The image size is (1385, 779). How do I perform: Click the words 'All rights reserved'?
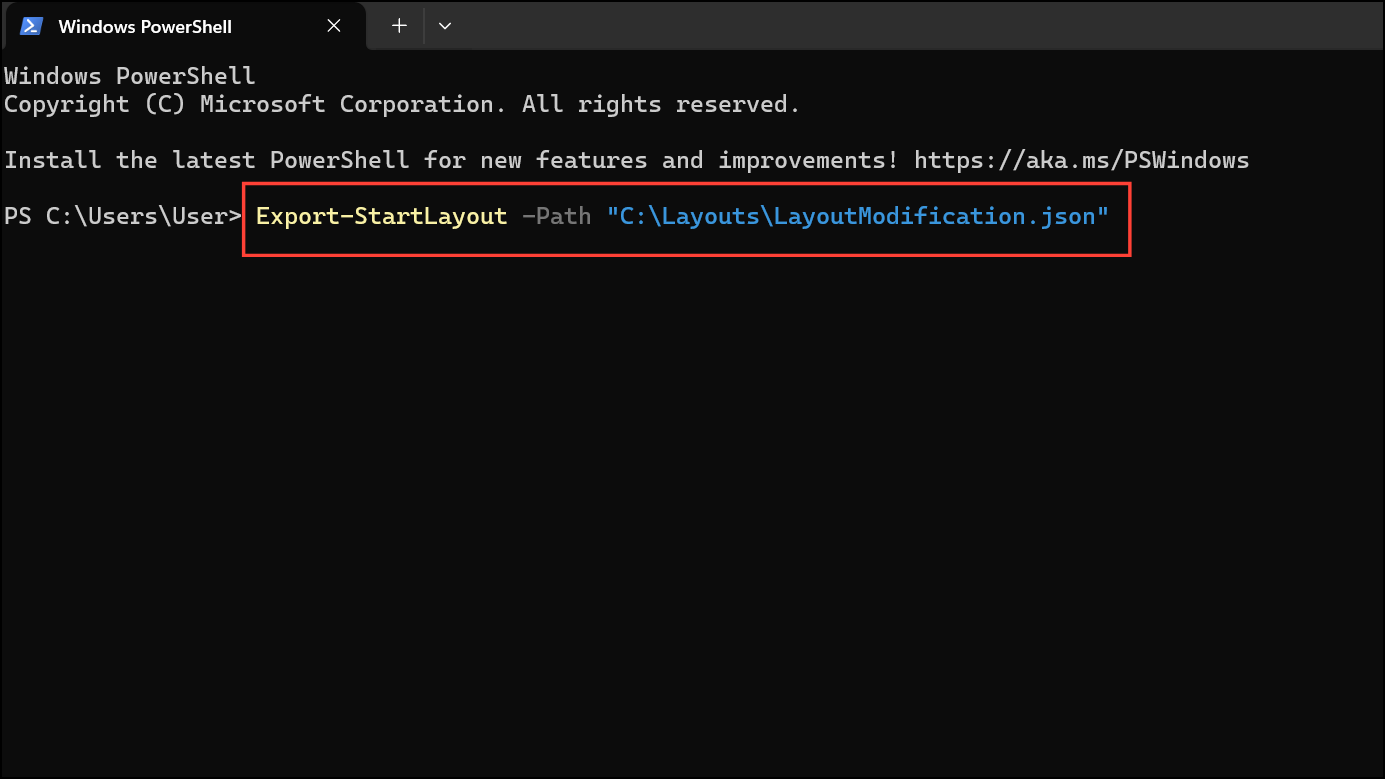click(661, 104)
